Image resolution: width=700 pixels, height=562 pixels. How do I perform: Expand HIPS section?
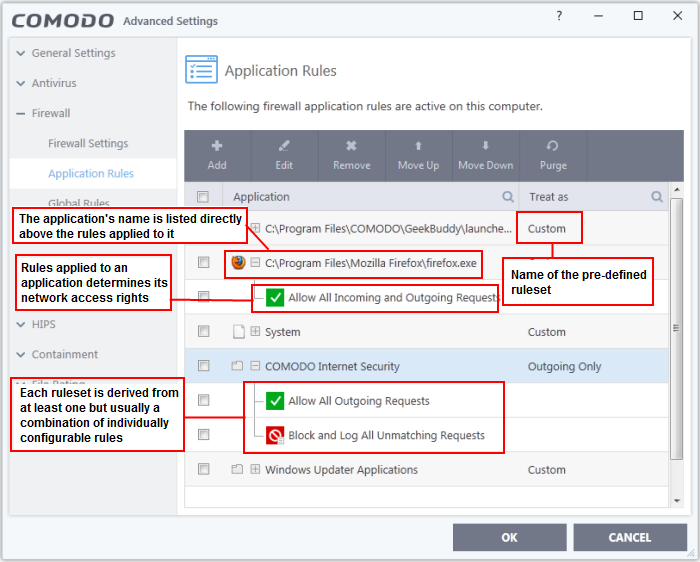[21, 325]
